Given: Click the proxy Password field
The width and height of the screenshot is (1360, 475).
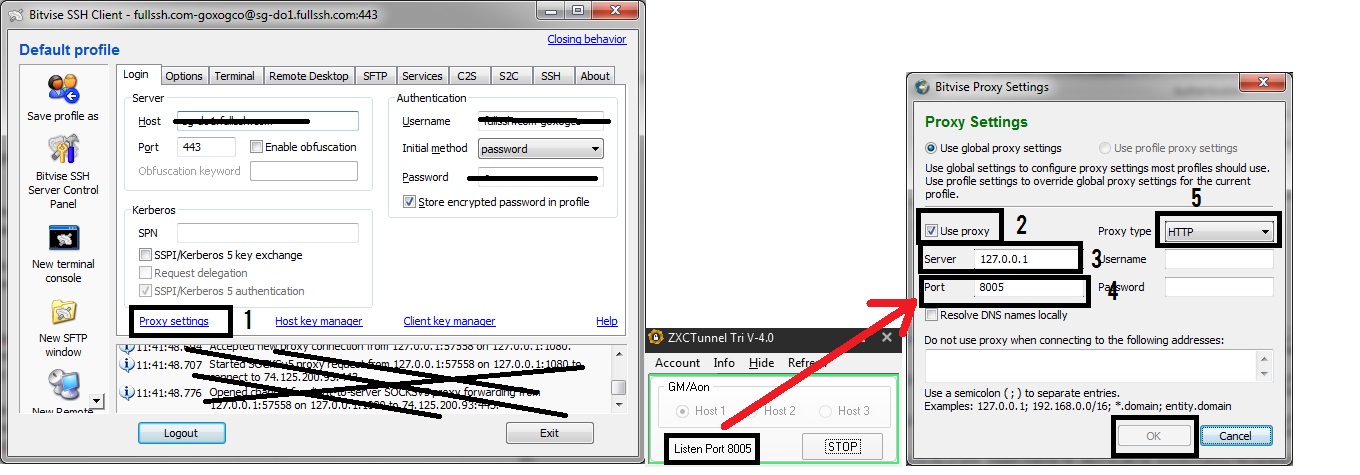Looking at the screenshot, I should [x=1219, y=287].
